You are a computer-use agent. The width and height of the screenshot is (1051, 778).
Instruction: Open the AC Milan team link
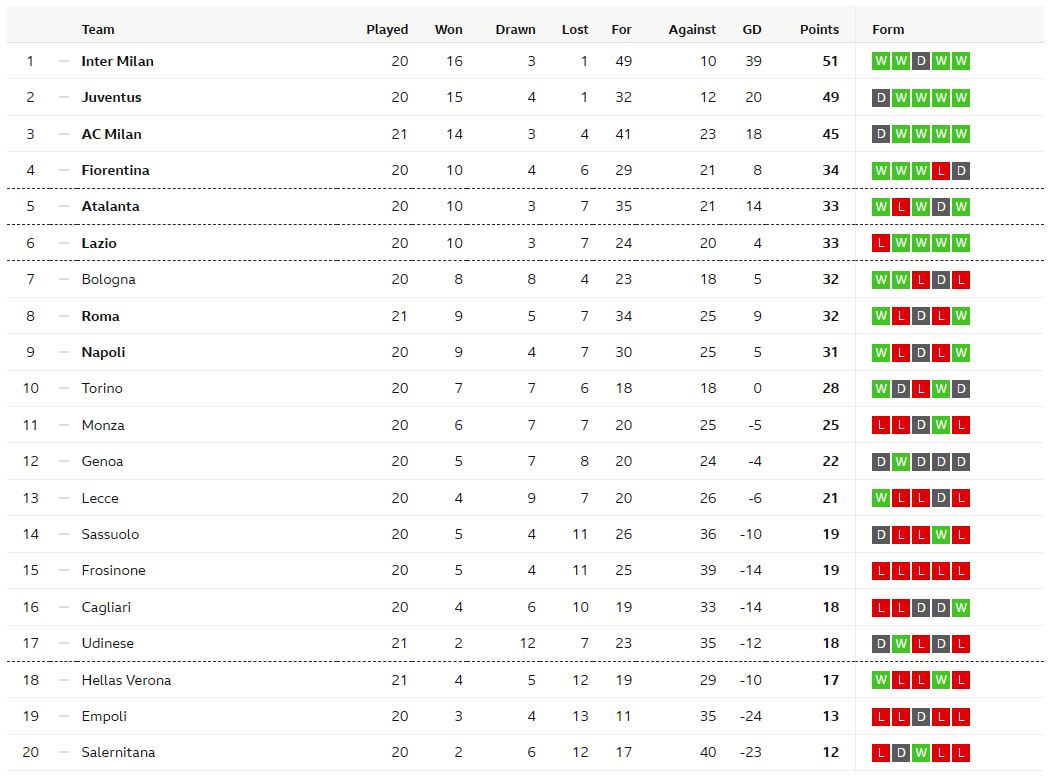111,134
